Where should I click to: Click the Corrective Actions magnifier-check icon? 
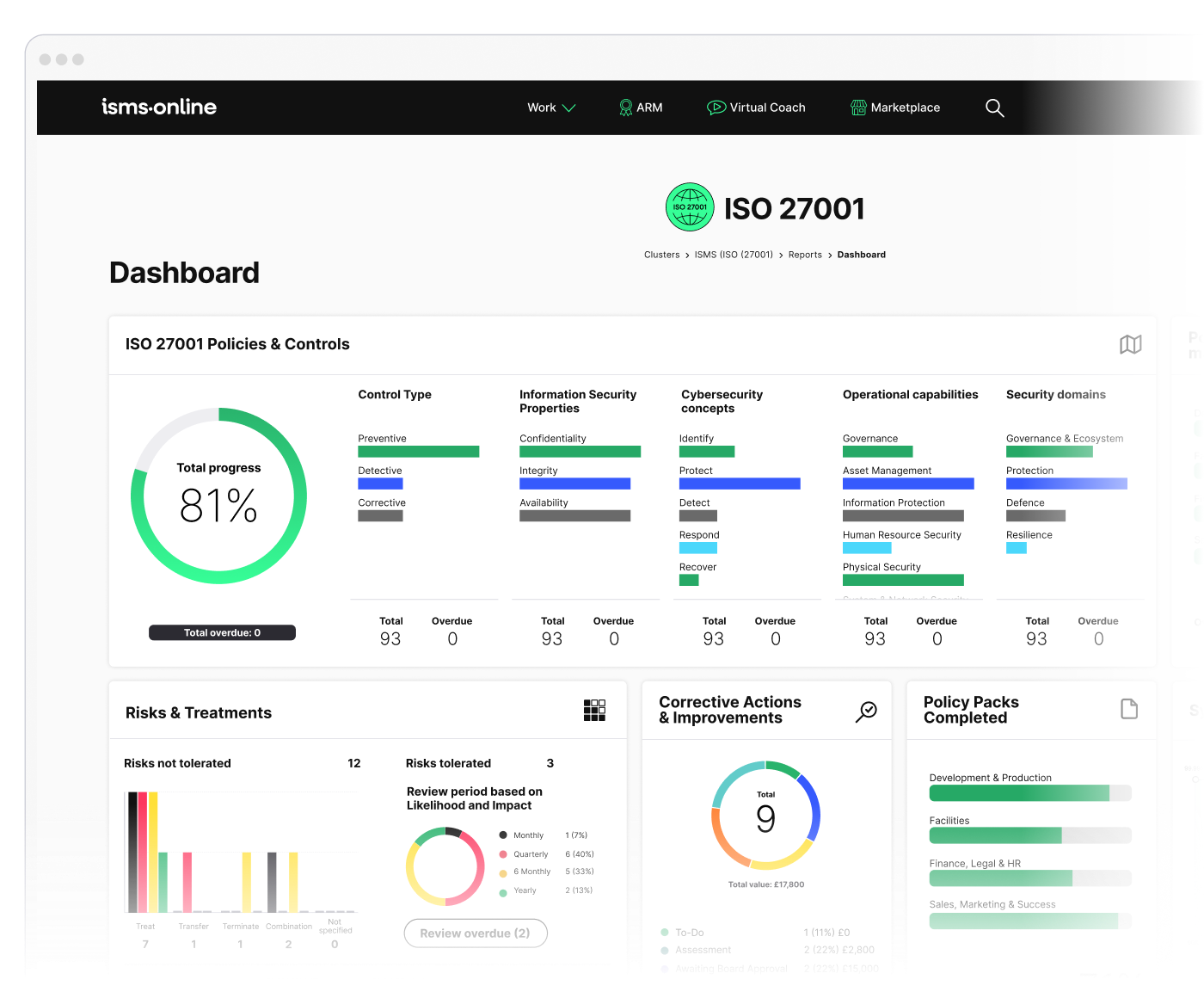point(866,712)
